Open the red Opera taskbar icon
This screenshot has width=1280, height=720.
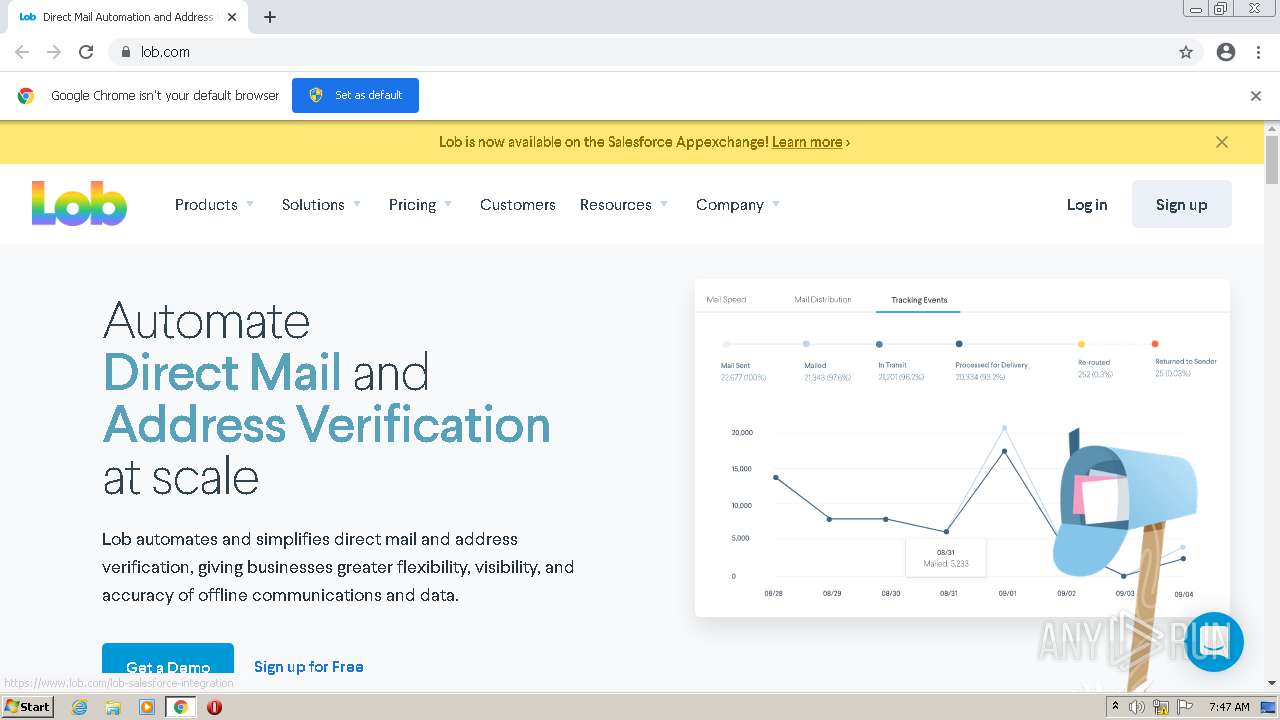coord(214,707)
